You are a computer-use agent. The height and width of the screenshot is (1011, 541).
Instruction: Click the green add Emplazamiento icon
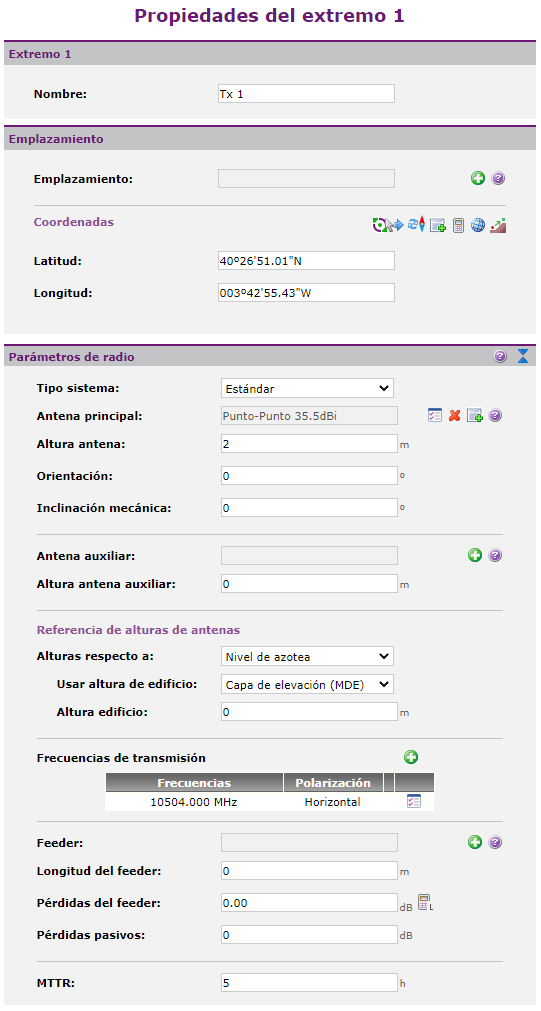click(x=477, y=179)
